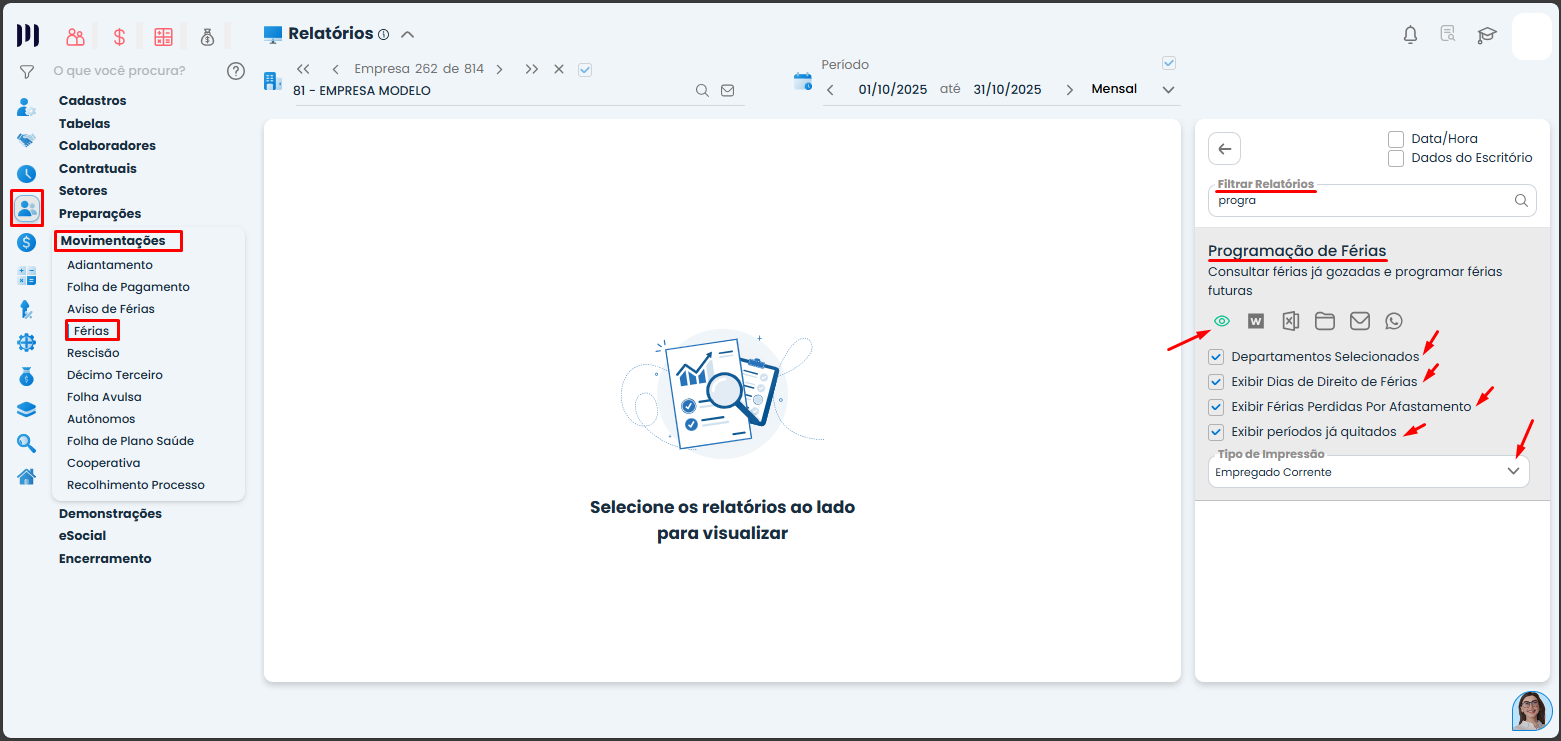1561x741 pixels.
Task: Click the eye icon to preview report
Action: tap(1221, 321)
